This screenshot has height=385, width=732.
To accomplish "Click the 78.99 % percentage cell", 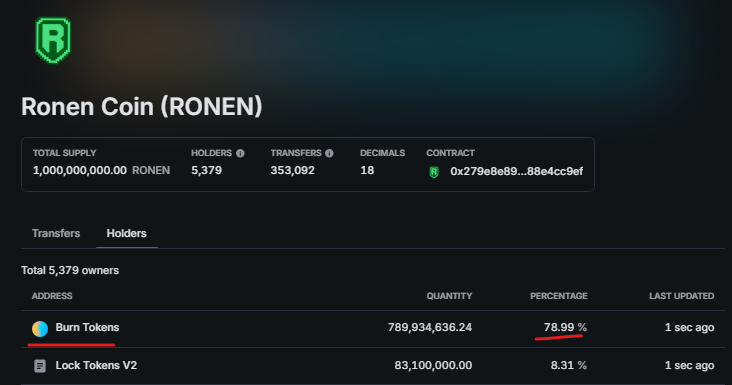I will [565, 328].
